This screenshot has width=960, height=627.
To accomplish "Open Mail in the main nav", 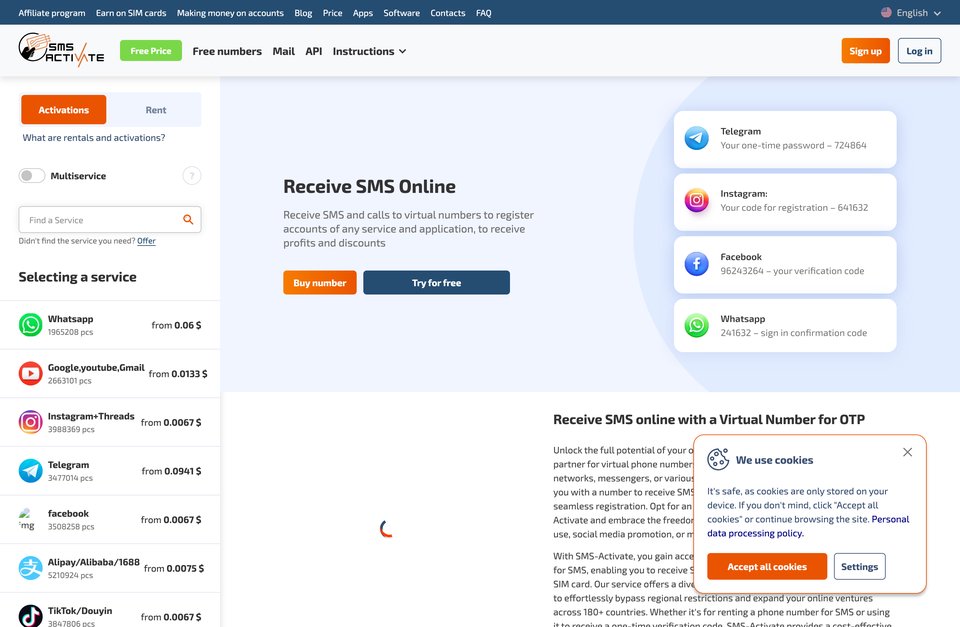I will [x=283, y=51].
